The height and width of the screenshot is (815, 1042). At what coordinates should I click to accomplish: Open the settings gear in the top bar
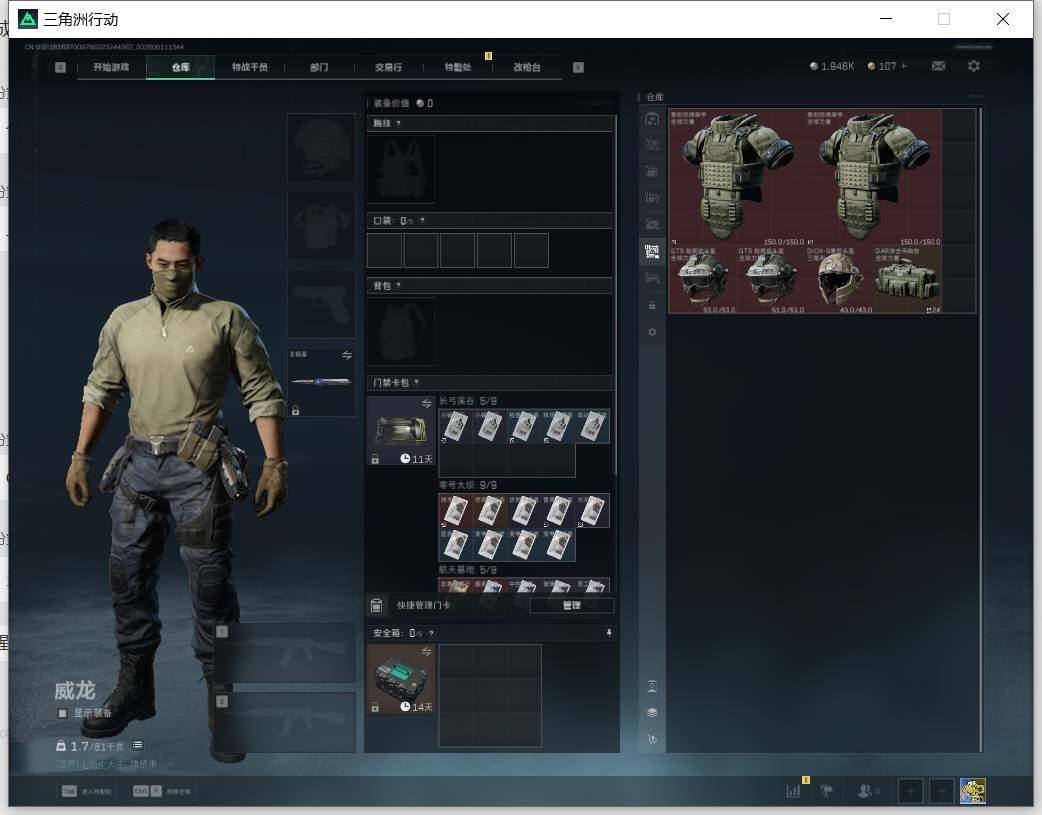point(974,66)
